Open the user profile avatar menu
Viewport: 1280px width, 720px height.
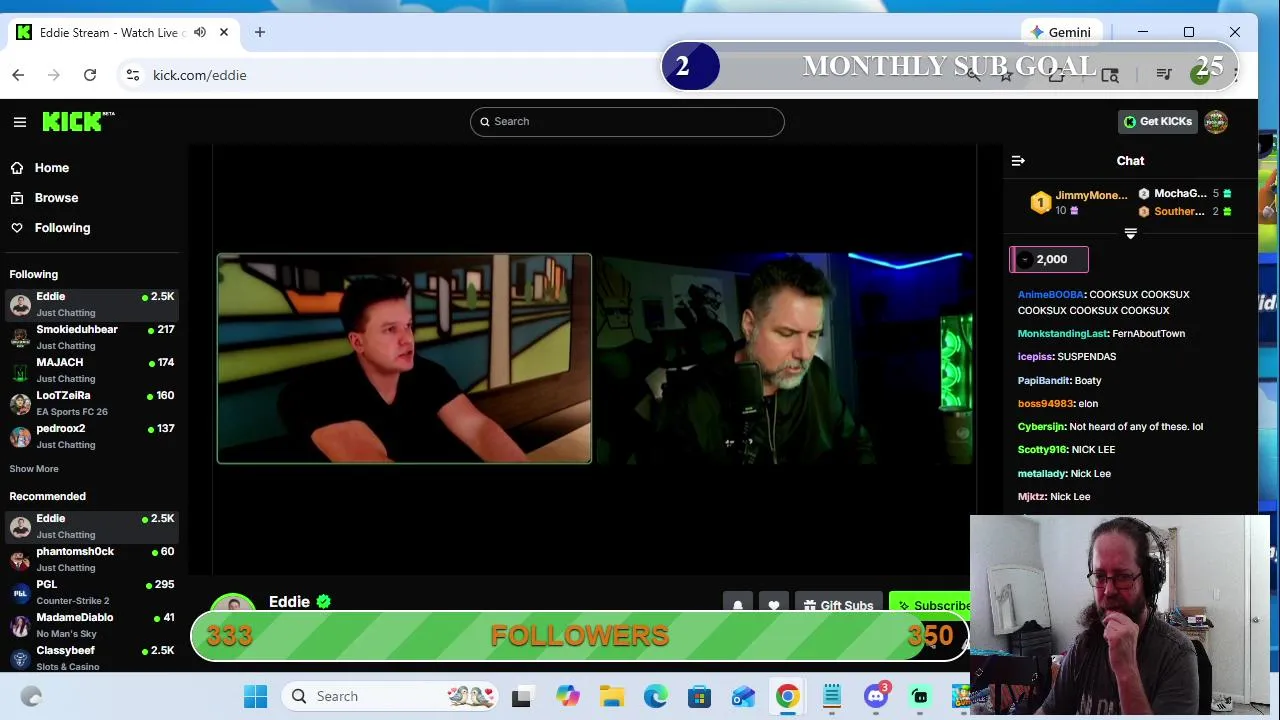[x=1216, y=121]
